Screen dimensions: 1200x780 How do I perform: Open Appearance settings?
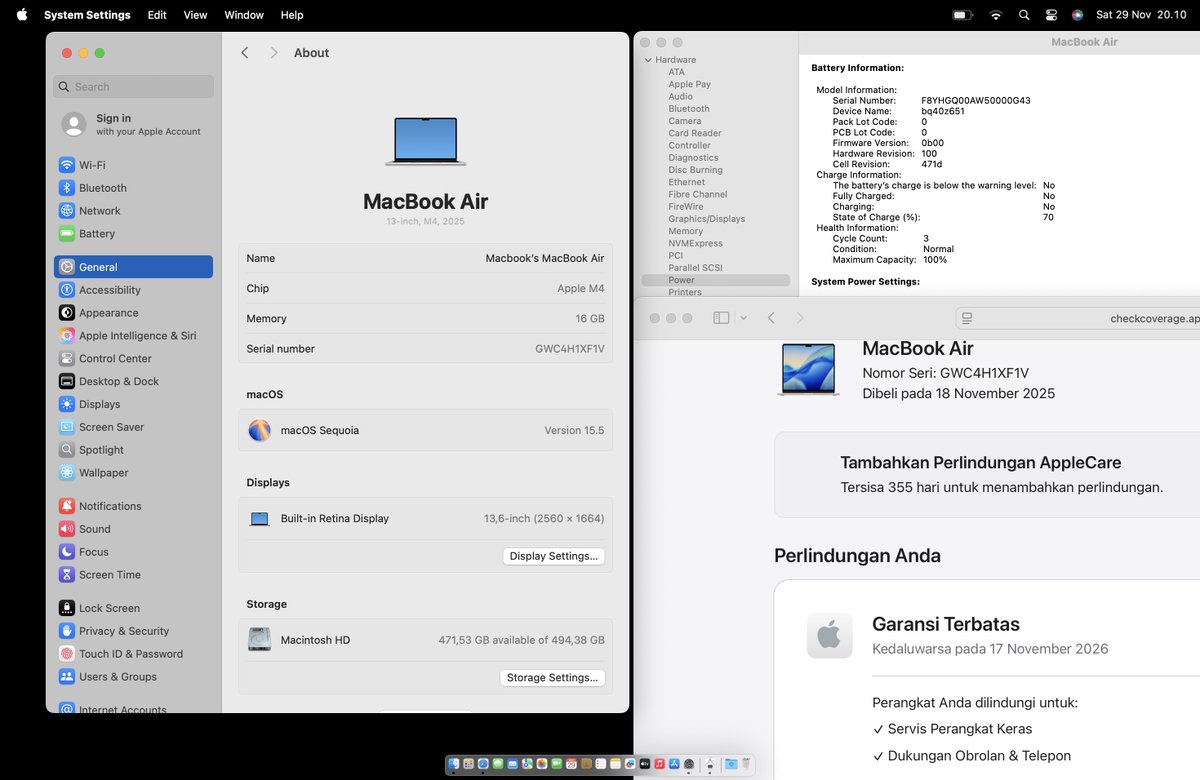(x=133, y=313)
